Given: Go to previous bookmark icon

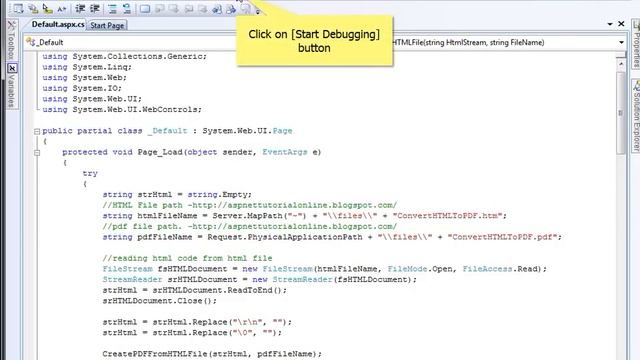Looking at the screenshot, I should pos(160,8).
